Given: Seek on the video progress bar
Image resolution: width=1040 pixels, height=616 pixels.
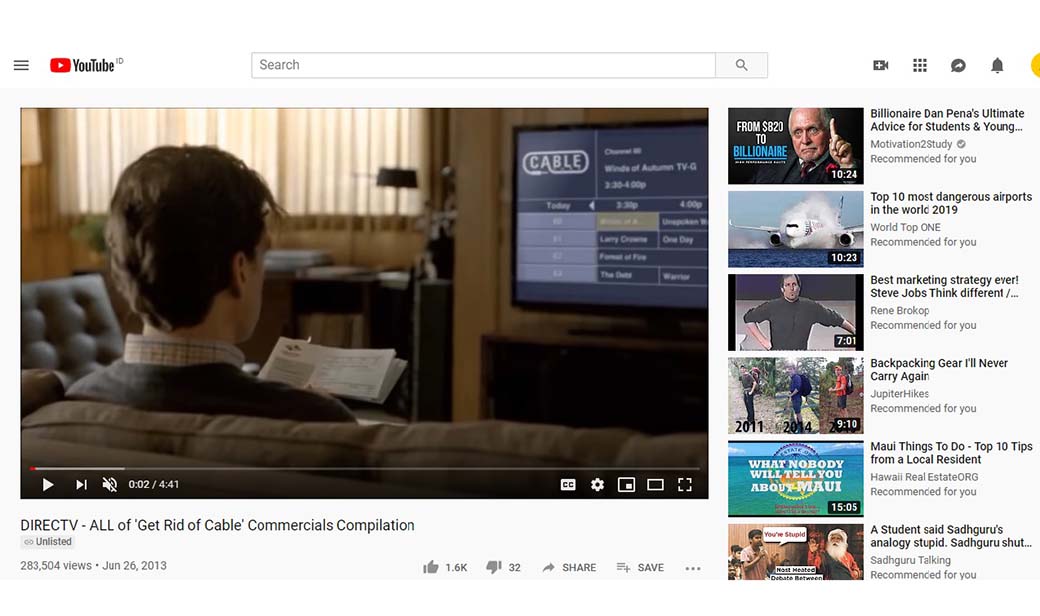Looking at the screenshot, I should click(364, 468).
